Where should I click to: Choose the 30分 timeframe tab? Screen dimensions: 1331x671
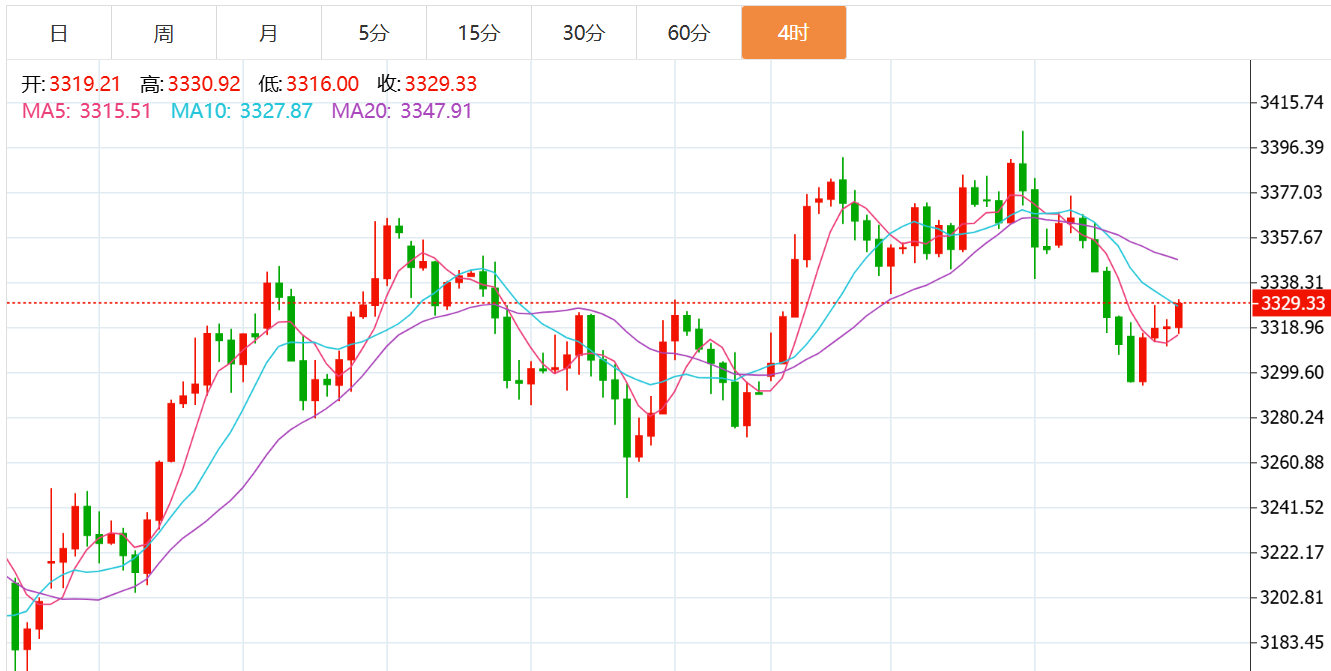click(x=584, y=33)
